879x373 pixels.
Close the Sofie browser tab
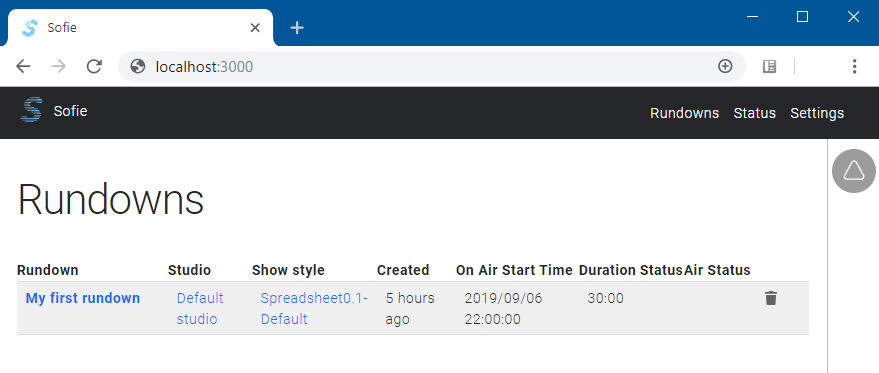255,27
